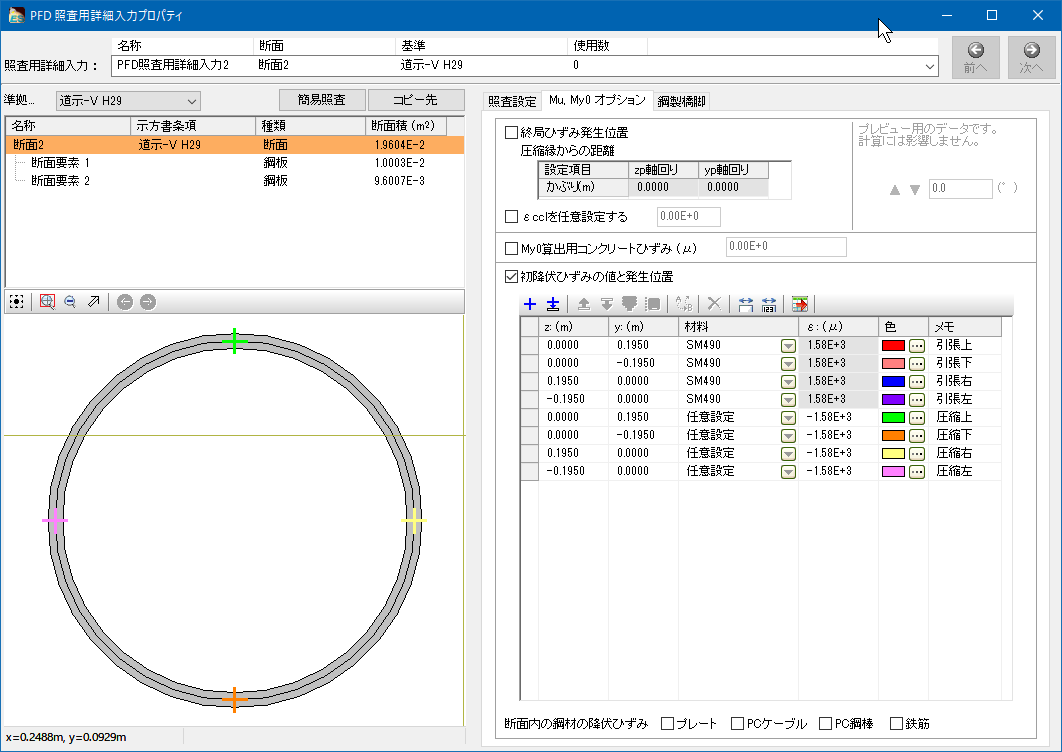Select 断面要素 1 in the section tree
1062x752 pixels.
[60, 163]
